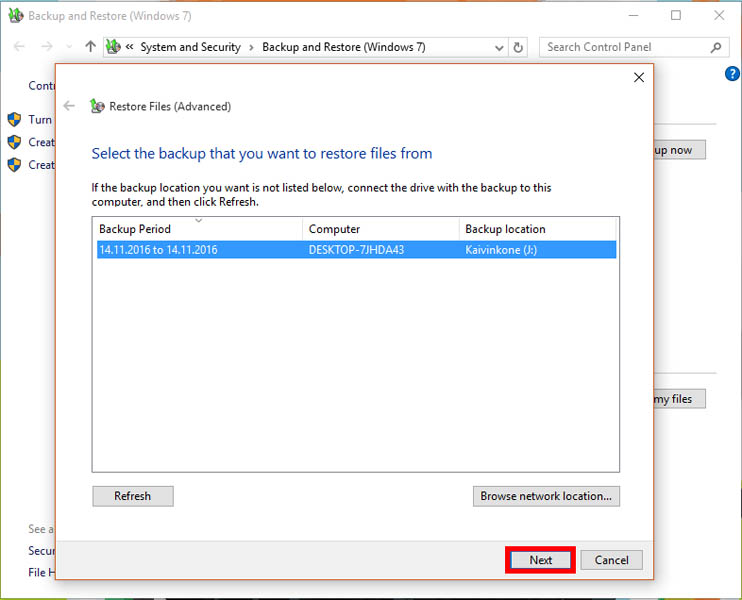Click Backup and Restore title bar icon

[x=15, y=16]
